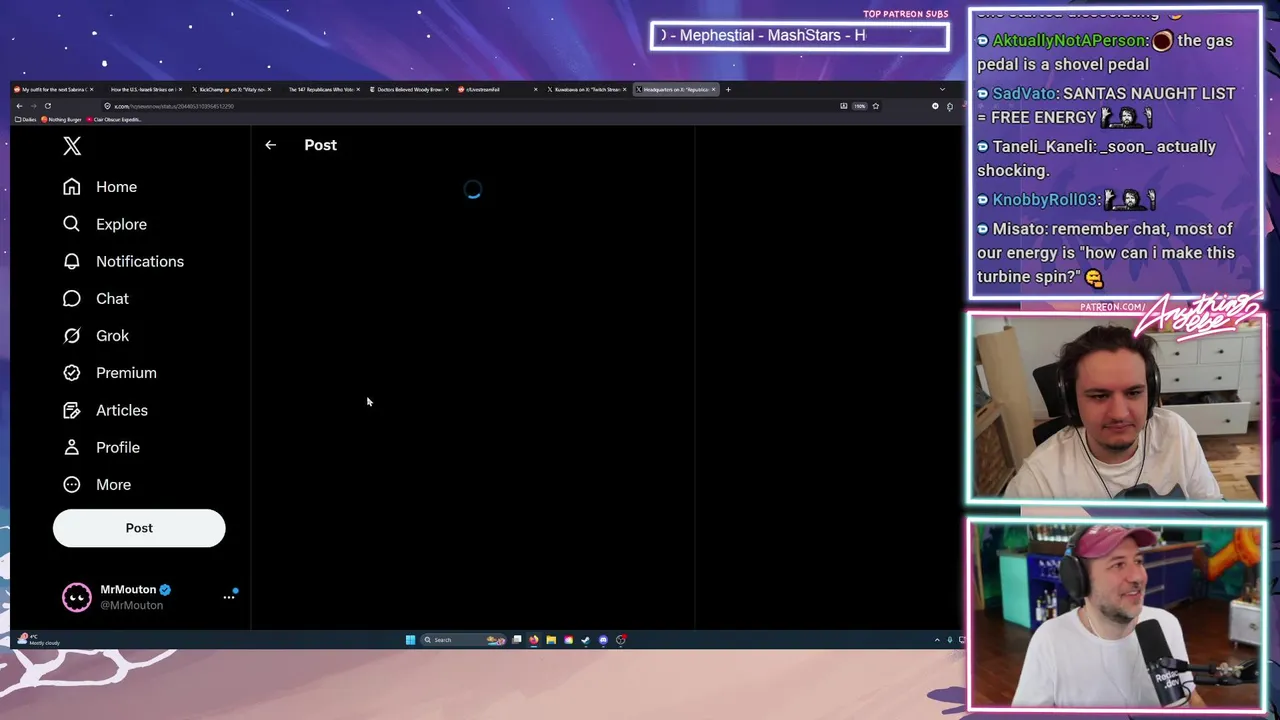Click SadVato username in chat
1280x720 pixels.
point(1024,93)
